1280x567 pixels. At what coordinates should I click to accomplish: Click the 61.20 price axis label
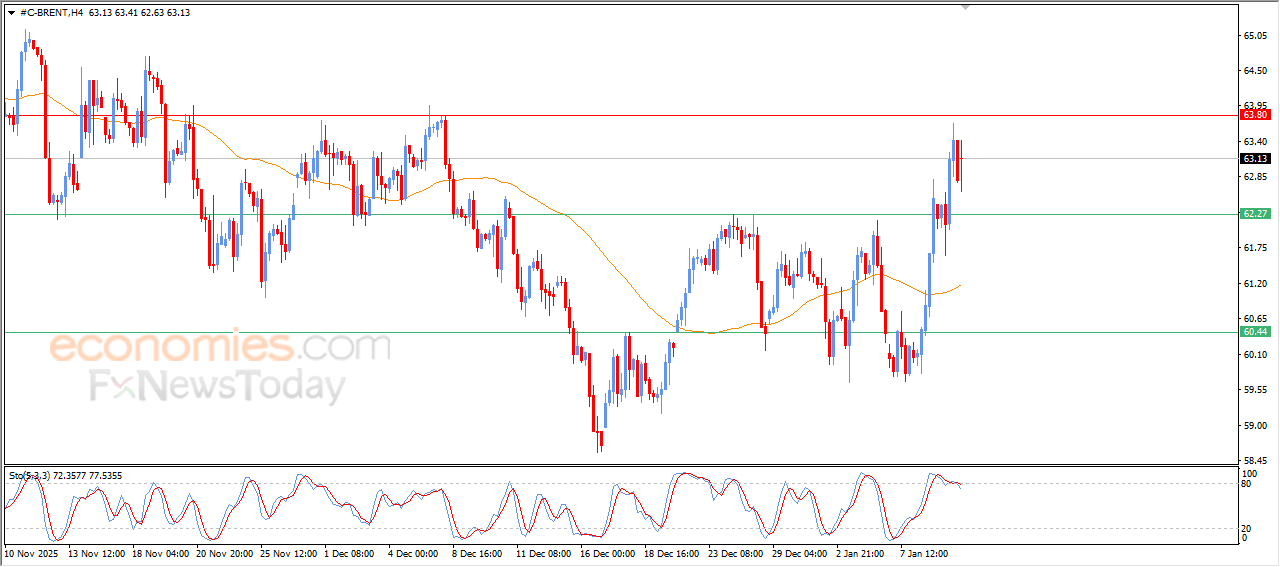pyautogui.click(x=1254, y=284)
